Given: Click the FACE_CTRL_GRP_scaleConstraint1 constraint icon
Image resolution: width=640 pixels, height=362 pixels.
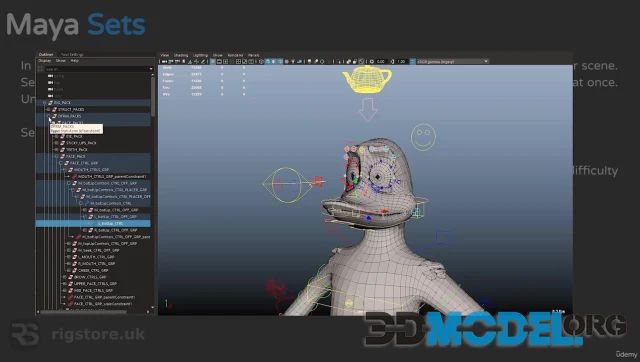Looking at the screenshot, I should click(x=70, y=304).
